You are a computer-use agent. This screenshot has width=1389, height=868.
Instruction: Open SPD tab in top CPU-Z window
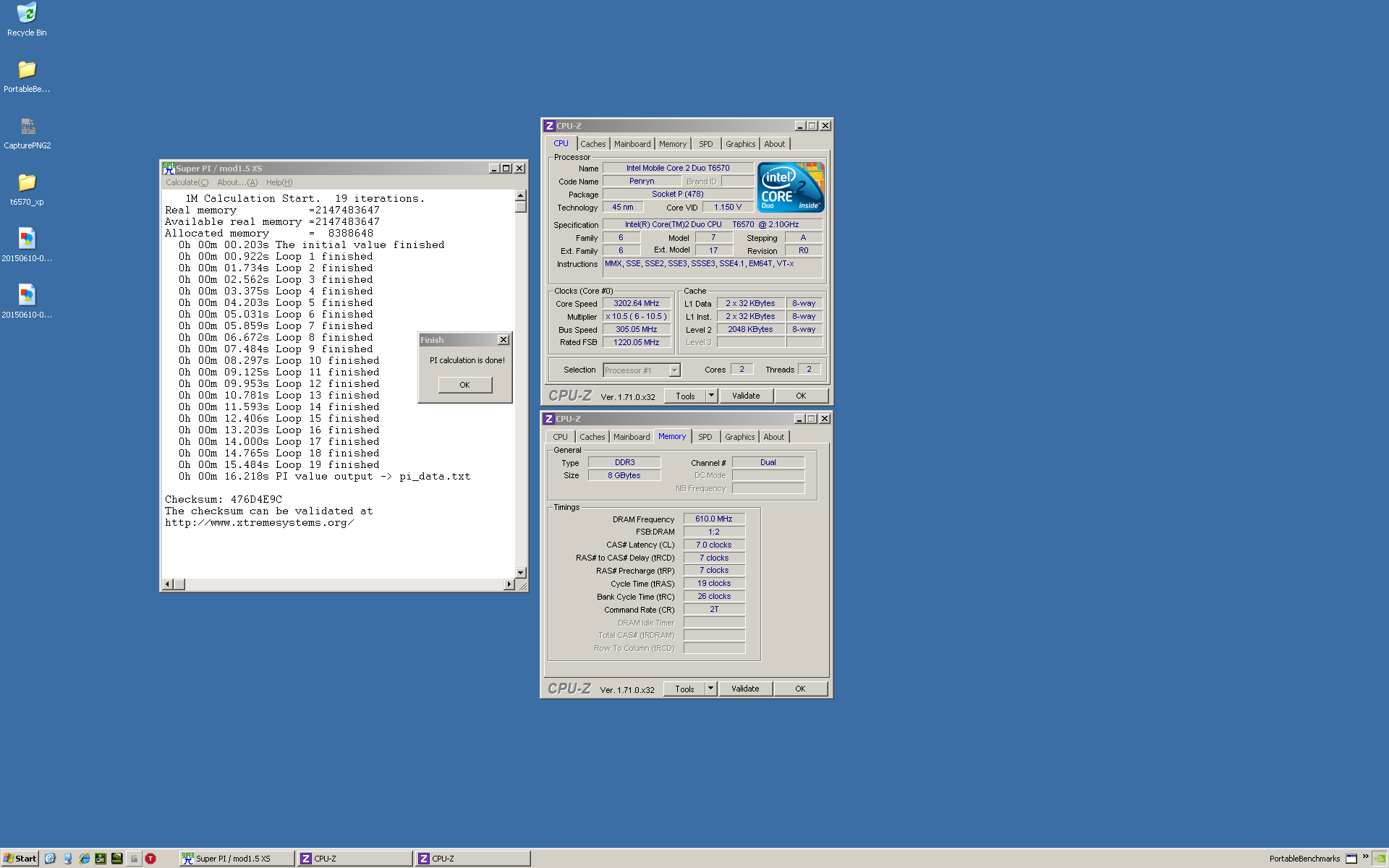[706, 144]
